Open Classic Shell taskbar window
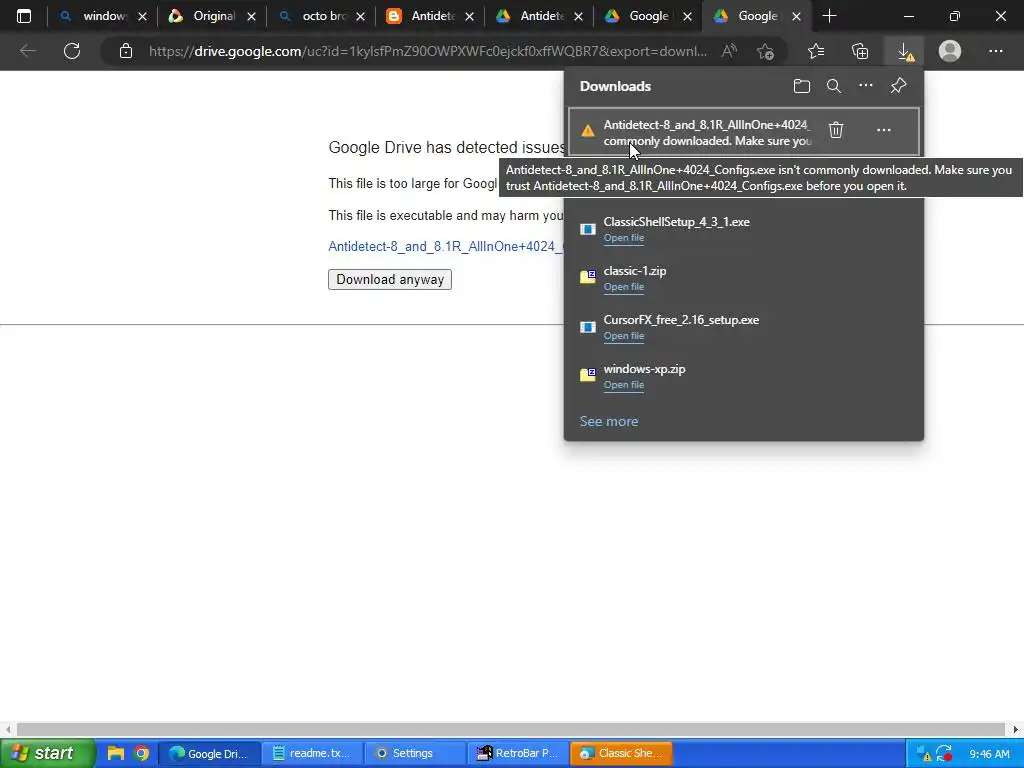The width and height of the screenshot is (1024, 768). click(x=620, y=753)
